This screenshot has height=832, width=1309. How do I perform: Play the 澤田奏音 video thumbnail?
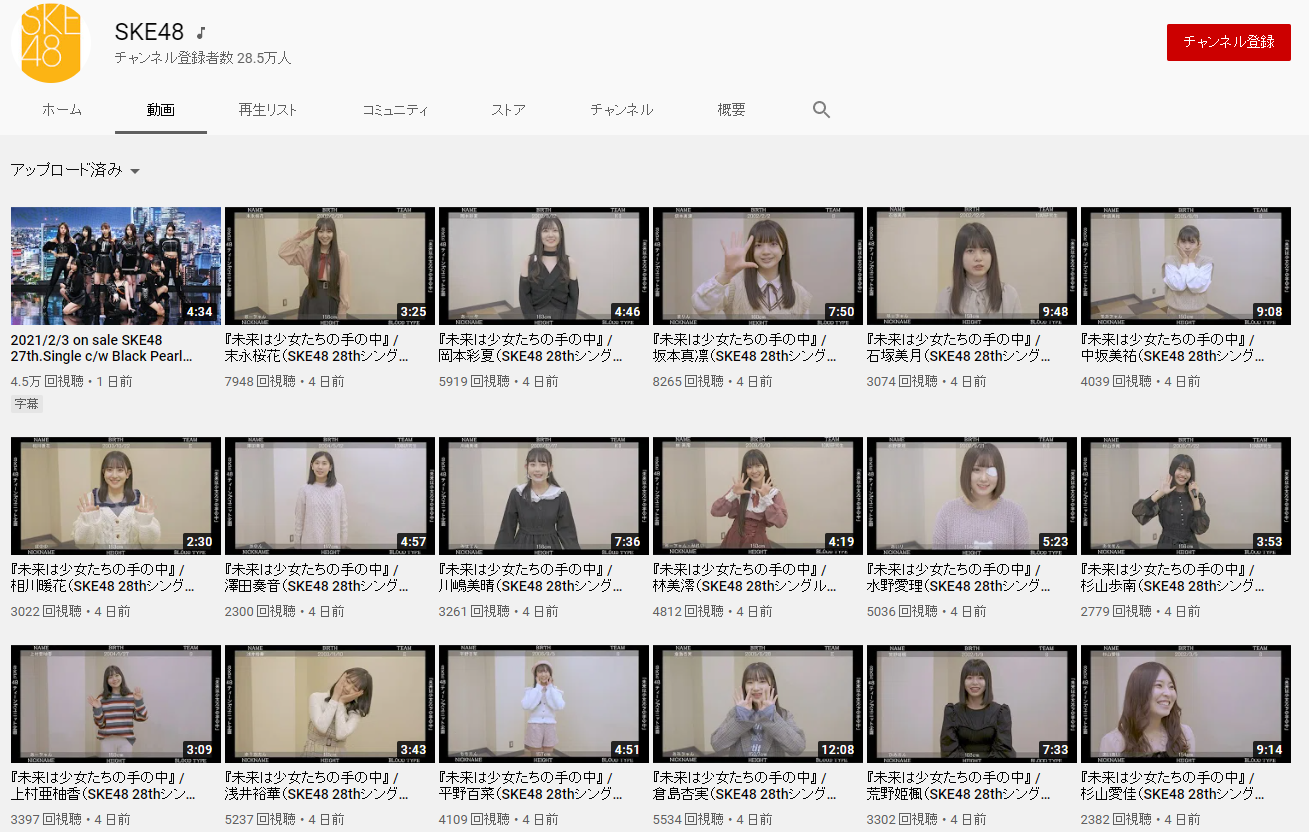(330, 496)
